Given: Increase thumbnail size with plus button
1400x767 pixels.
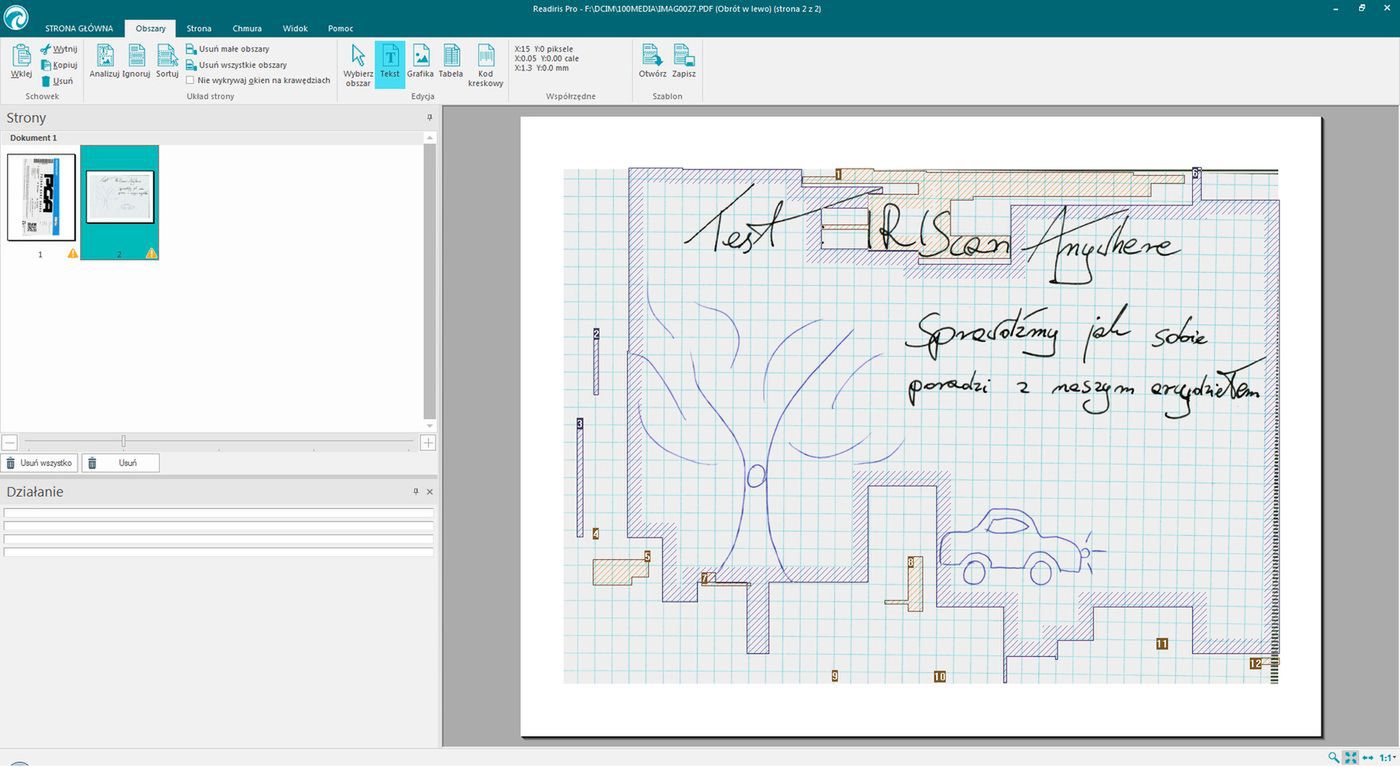Looking at the screenshot, I should pos(428,442).
